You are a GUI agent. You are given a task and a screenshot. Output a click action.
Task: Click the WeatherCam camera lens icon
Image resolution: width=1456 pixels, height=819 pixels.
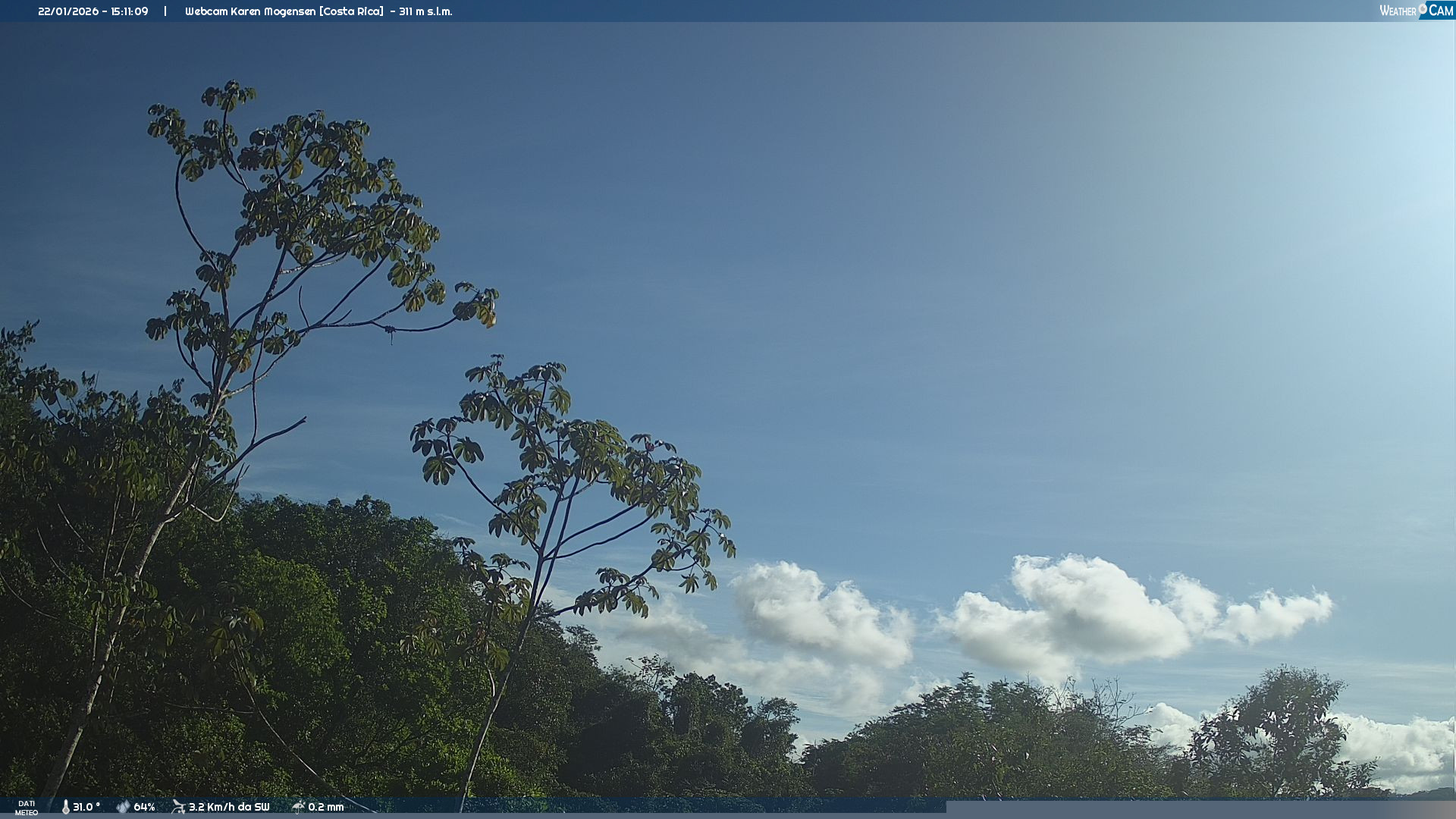[x=1423, y=8]
